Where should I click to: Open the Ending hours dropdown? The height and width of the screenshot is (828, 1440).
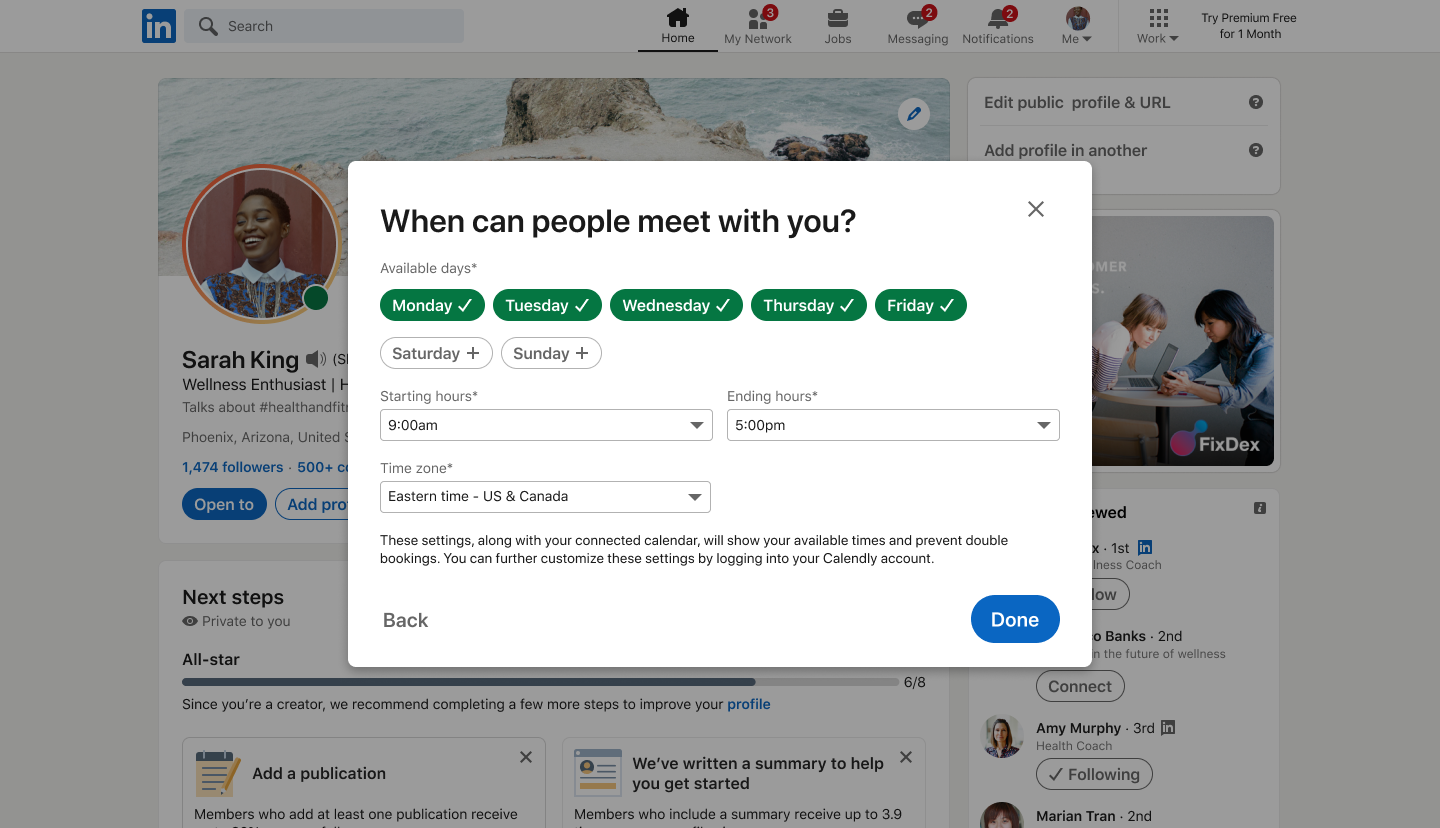pyautogui.click(x=892, y=425)
